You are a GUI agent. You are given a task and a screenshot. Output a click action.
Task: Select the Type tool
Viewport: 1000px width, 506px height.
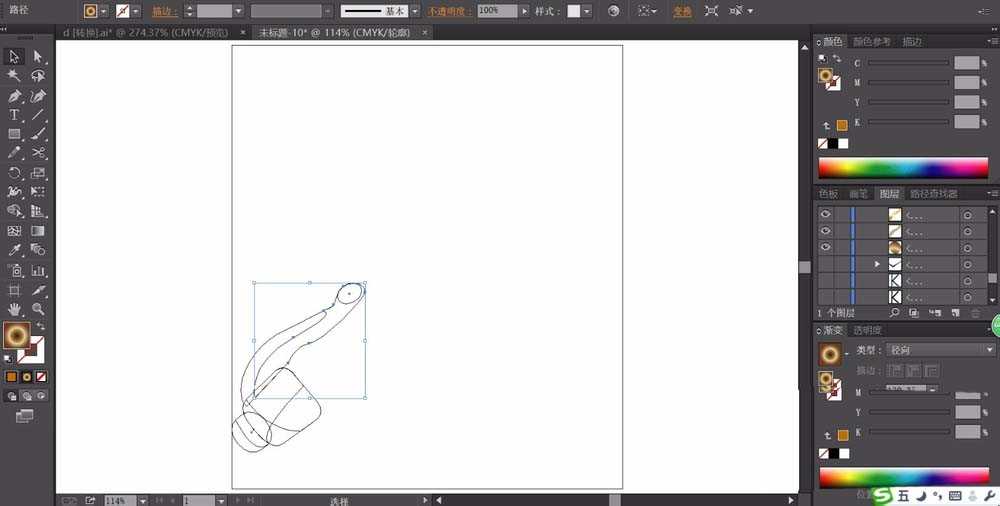[x=15, y=115]
